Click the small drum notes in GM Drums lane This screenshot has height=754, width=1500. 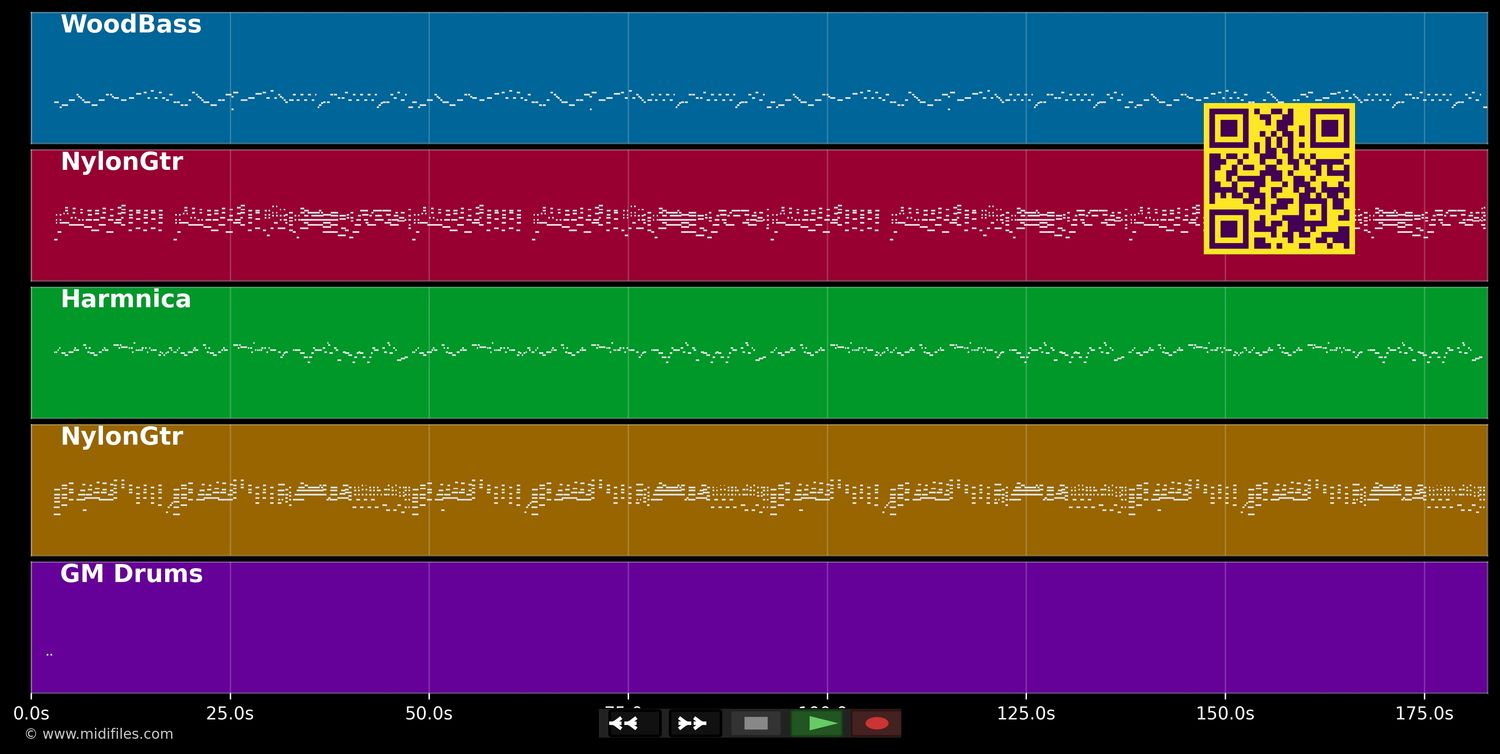coord(49,654)
